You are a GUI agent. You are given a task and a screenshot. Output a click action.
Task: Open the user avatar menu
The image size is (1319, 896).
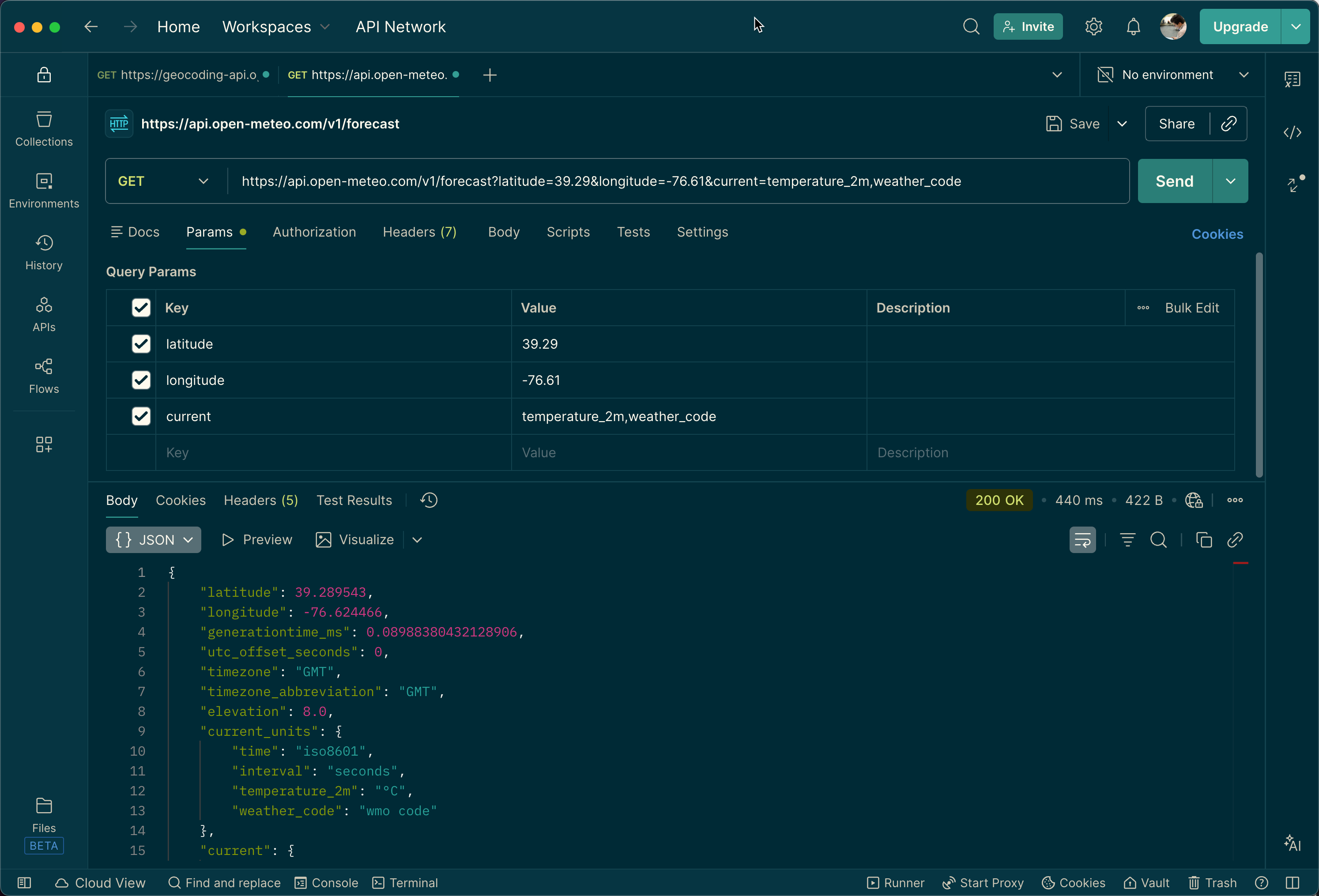1173,26
